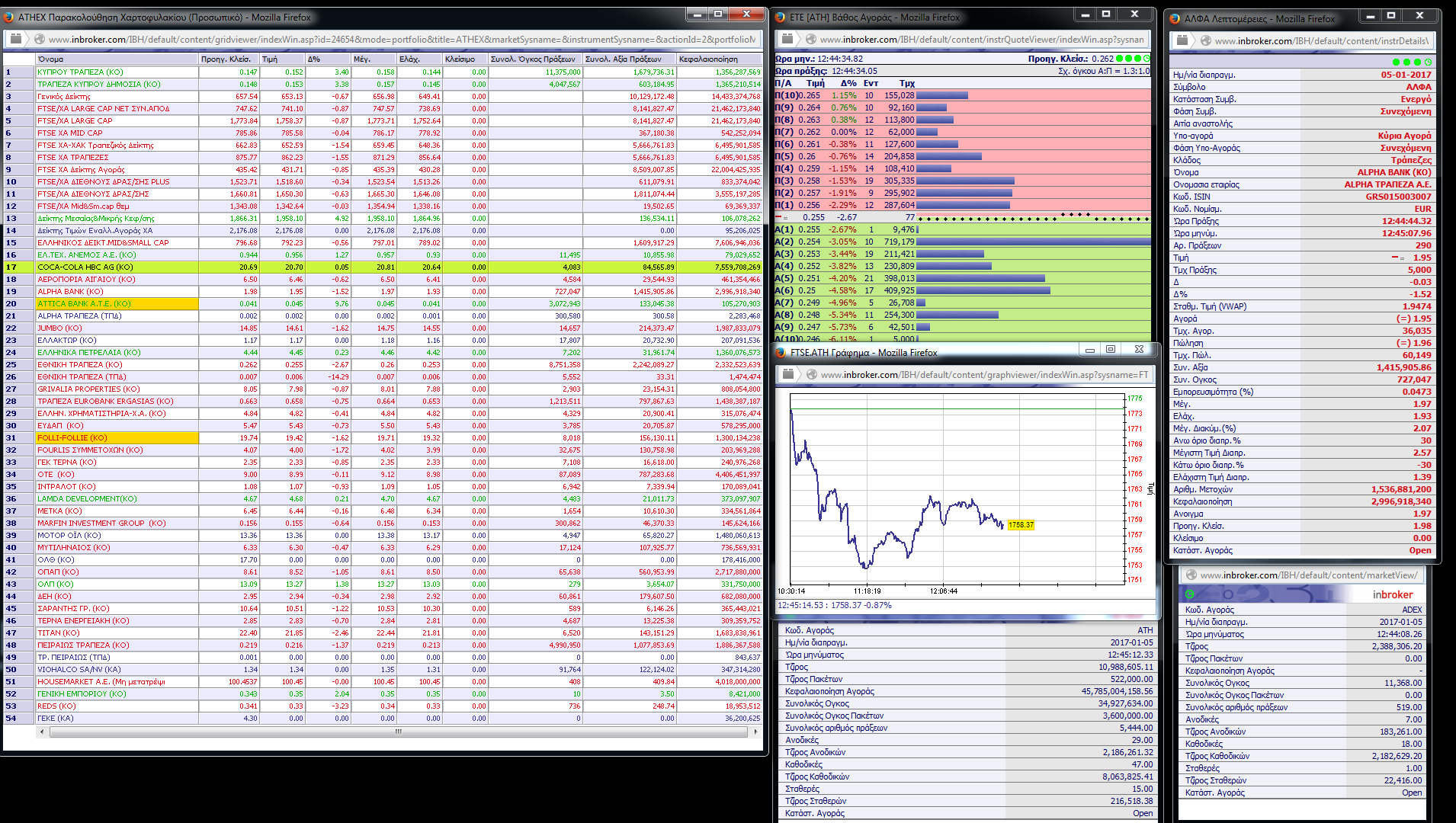
Task: Select the ATTICA BANK A.T.E. (KO) row
Action: point(383,304)
